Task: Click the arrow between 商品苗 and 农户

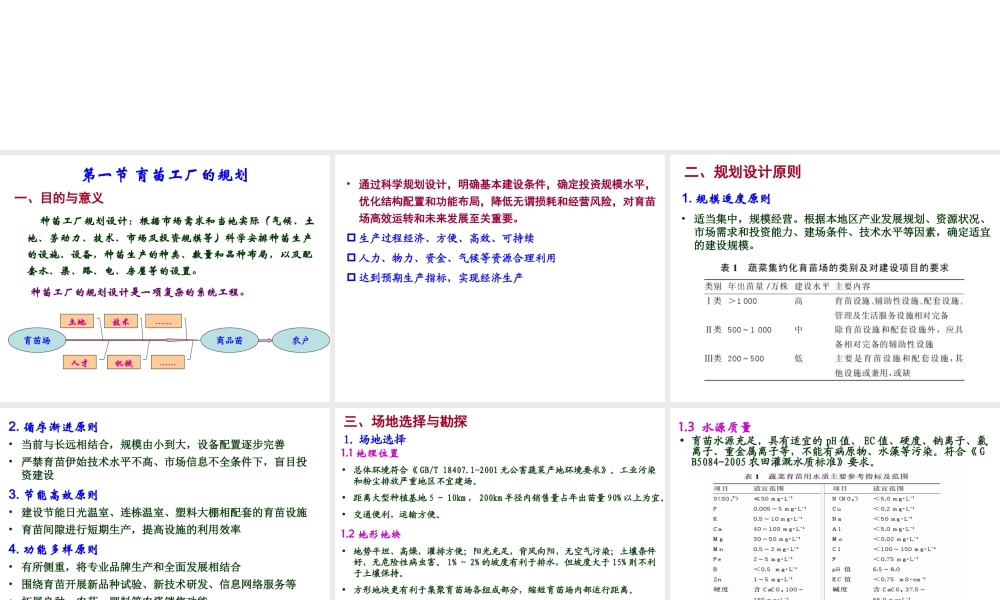Action: click(264, 341)
